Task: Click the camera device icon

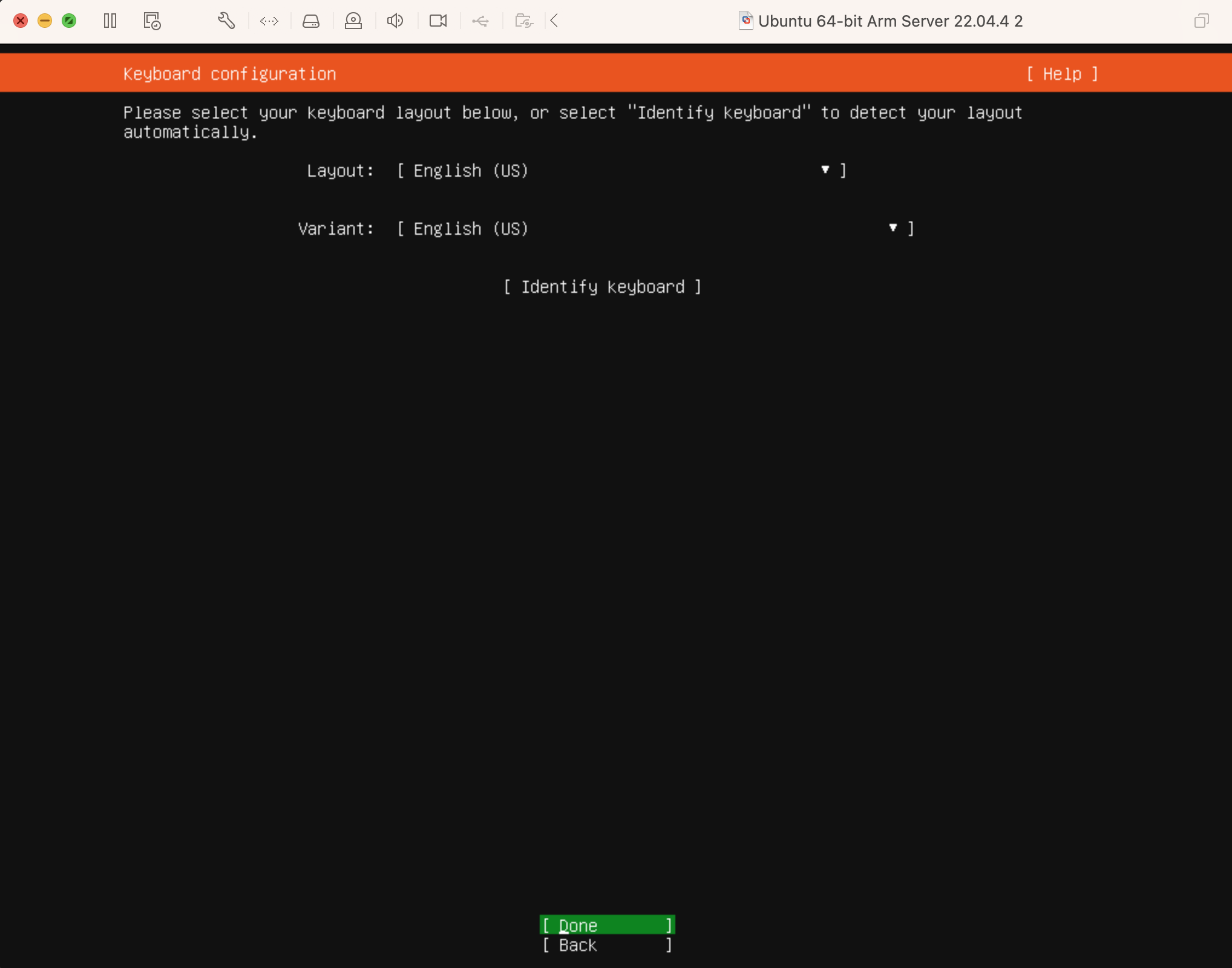Action: (438, 21)
